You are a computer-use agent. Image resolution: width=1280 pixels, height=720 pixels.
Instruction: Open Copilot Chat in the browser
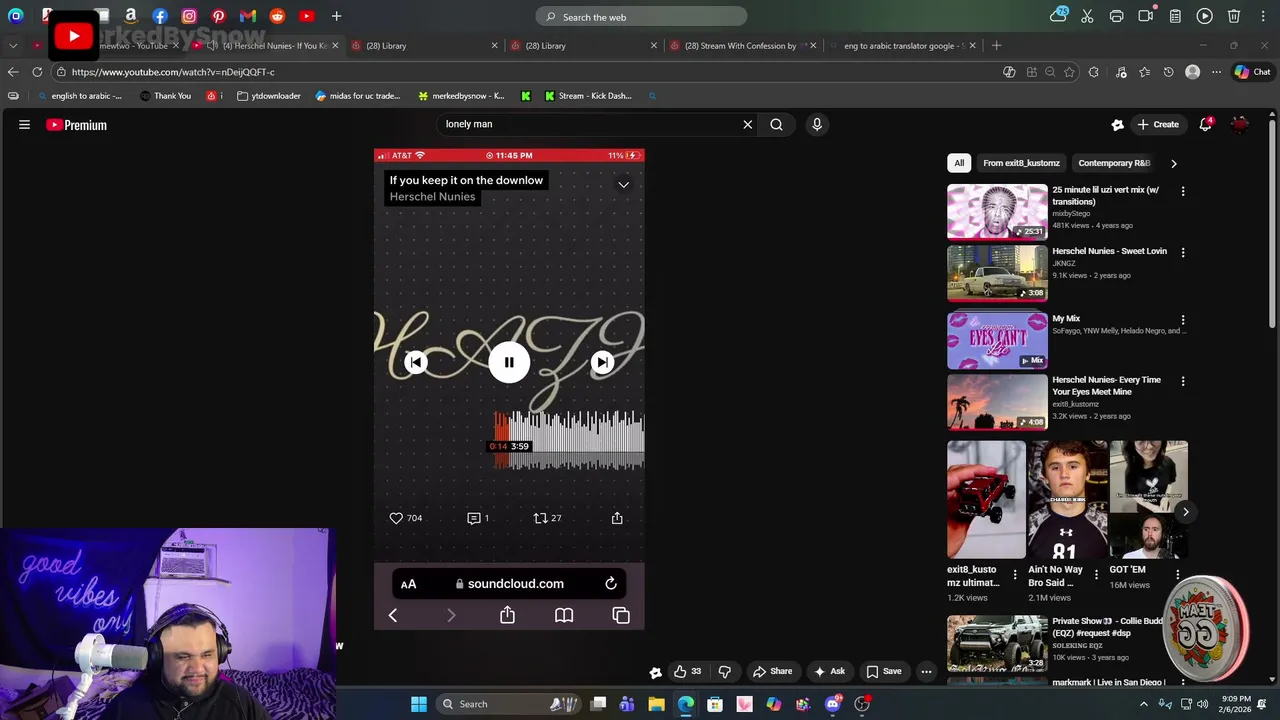[x=1252, y=72]
